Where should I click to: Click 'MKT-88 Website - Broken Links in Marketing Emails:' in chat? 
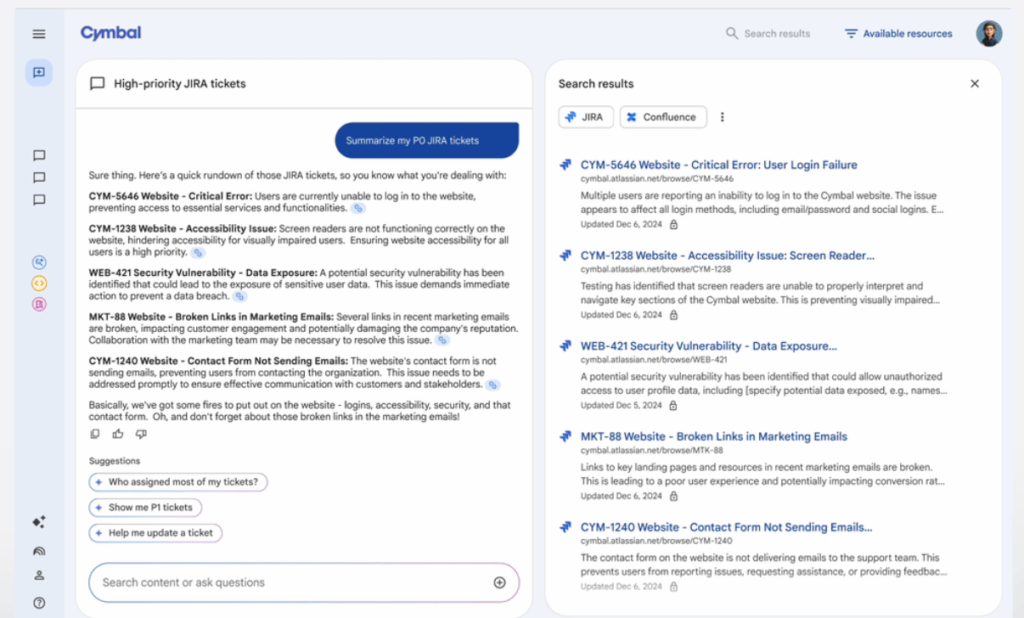[x=211, y=317]
